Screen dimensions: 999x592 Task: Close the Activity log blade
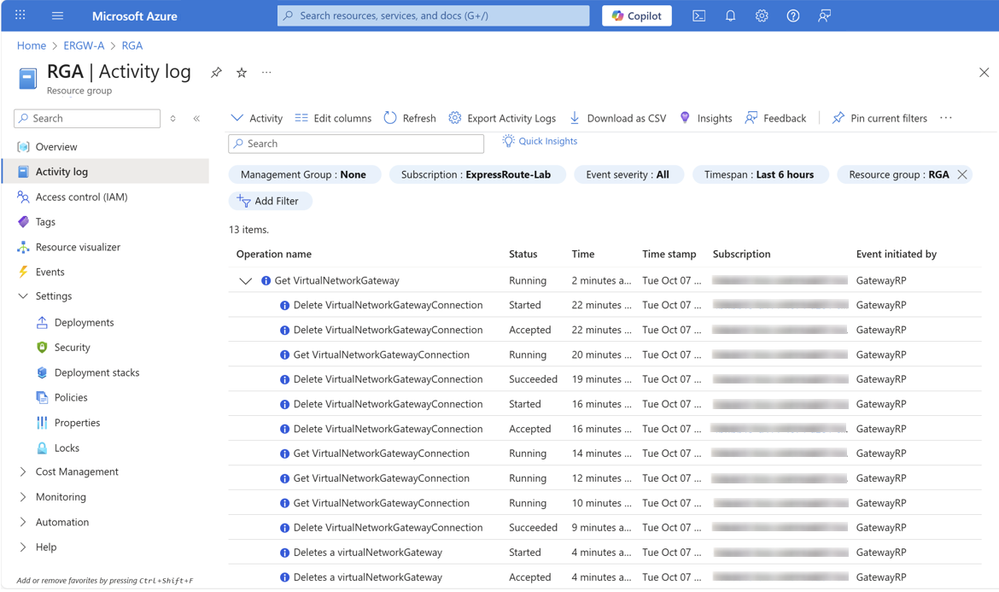click(984, 73)
